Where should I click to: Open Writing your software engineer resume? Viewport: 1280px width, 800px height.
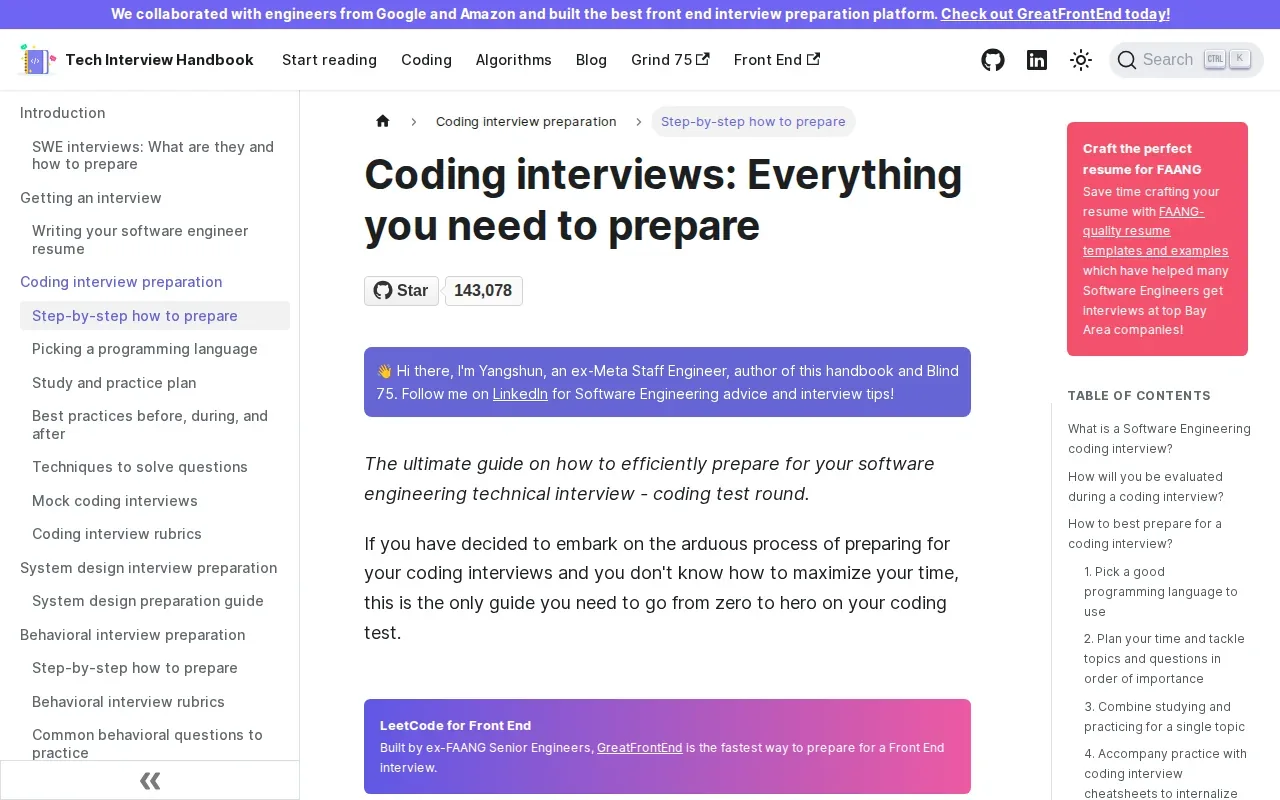click(x=155, y=240)
